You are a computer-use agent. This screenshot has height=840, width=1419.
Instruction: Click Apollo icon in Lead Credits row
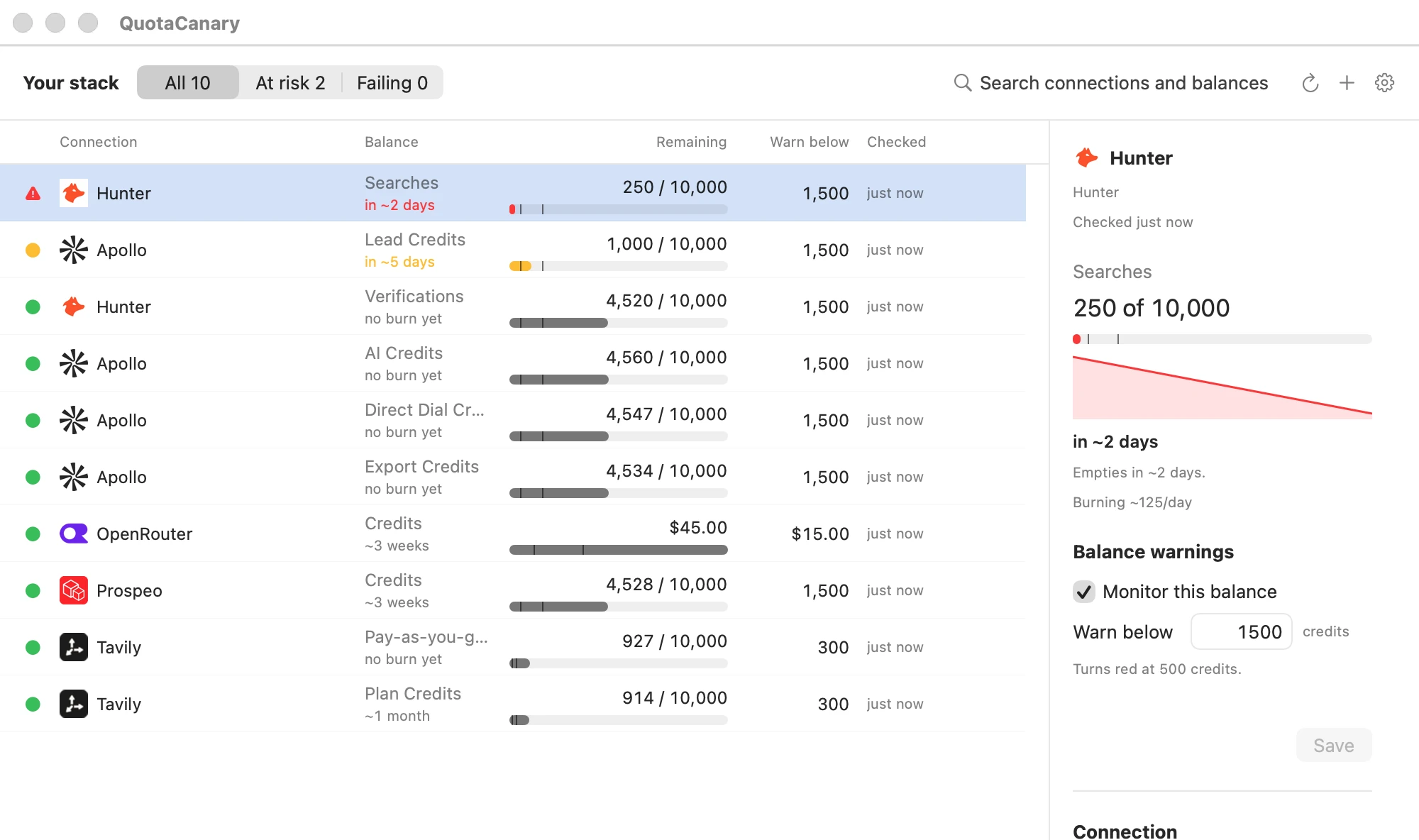74,250
